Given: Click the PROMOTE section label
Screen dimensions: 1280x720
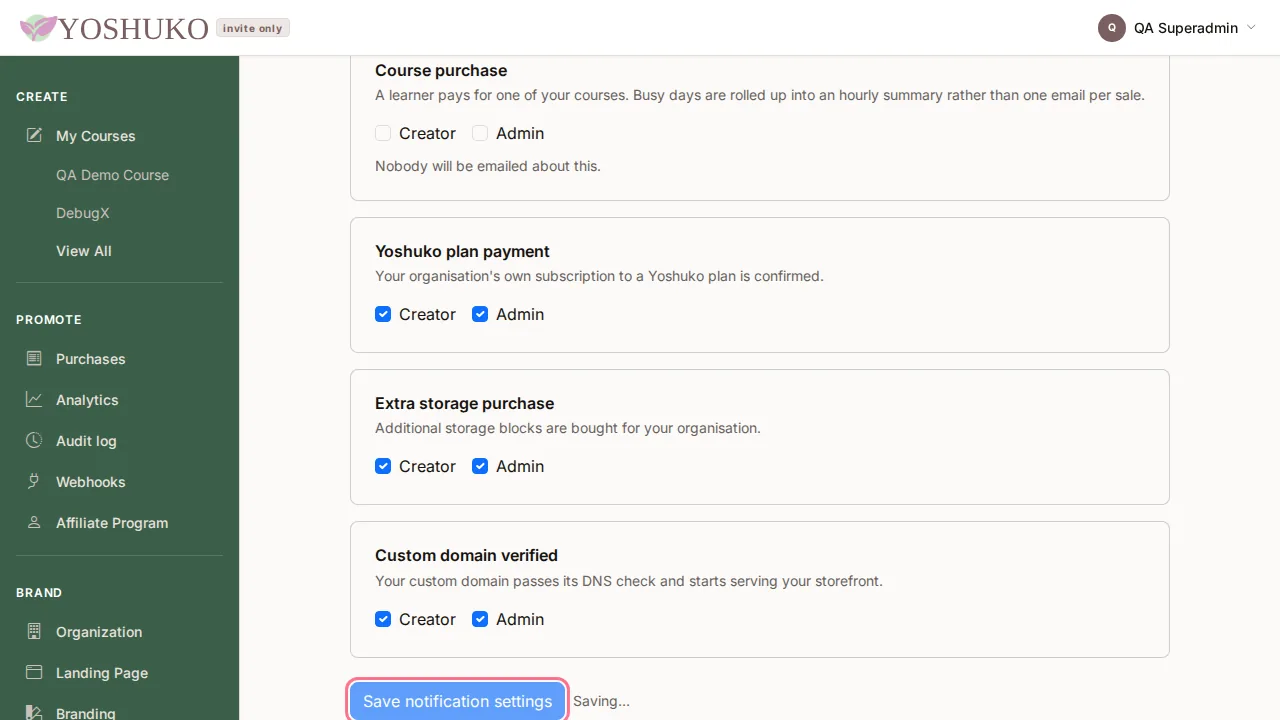Looking at the screenshot, I should pos(49,320).
